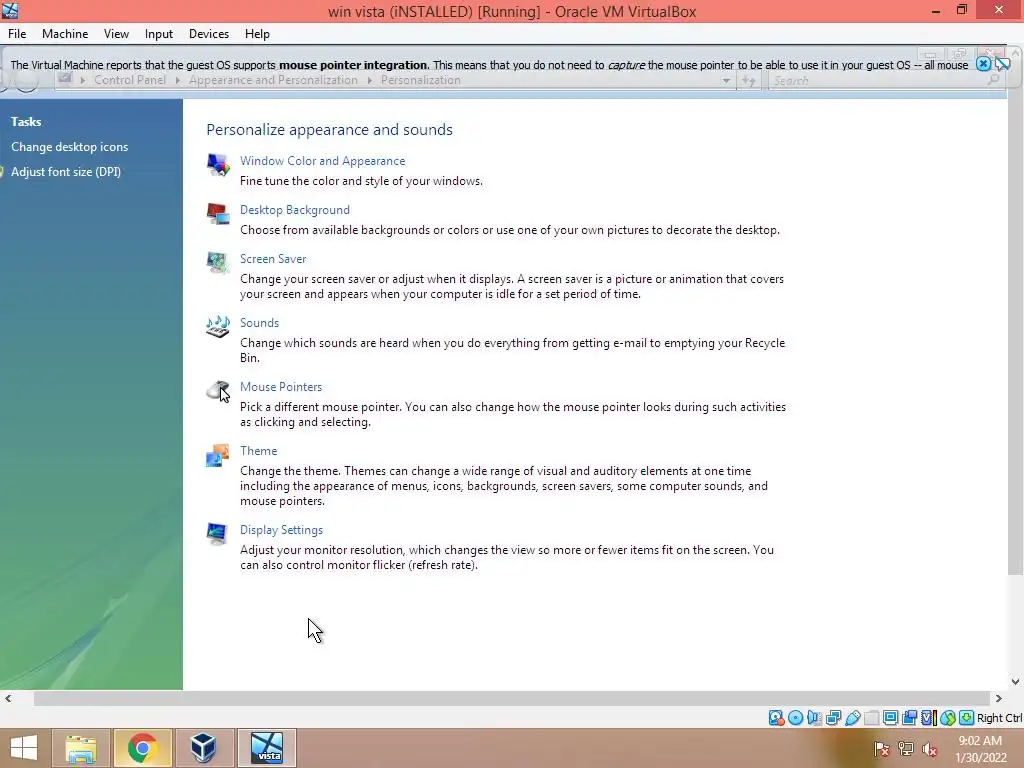
Task: Click the clock showing 9:02 AM
Action: click(x=980, y=741)
